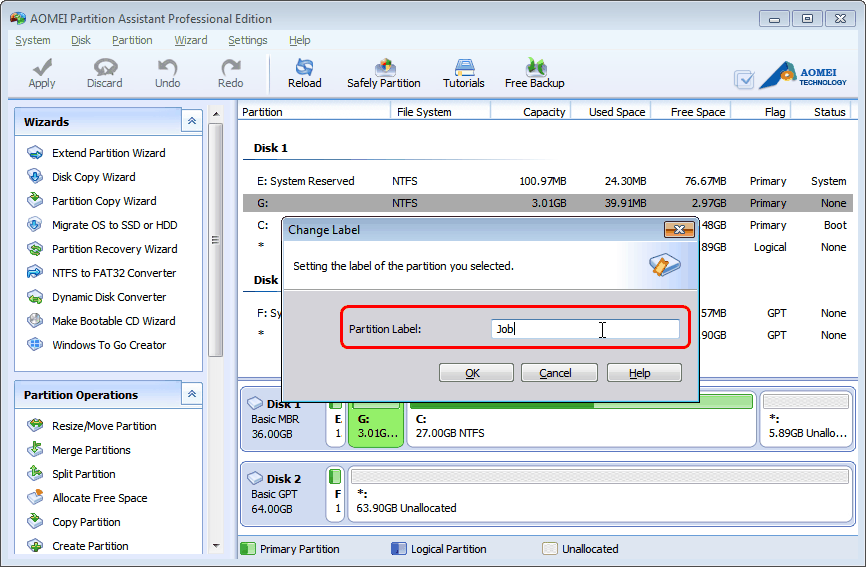Cancel the Change Label dialog
Viewport: 866px width, 567px height.
pyautogui.click(x=559, y=373)
